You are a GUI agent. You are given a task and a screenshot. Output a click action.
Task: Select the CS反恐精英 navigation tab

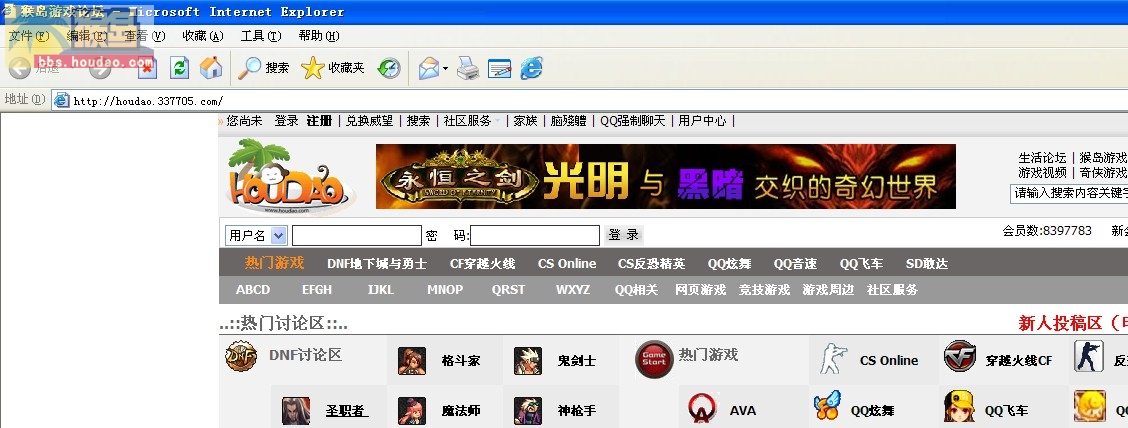[x=652, y=264]
